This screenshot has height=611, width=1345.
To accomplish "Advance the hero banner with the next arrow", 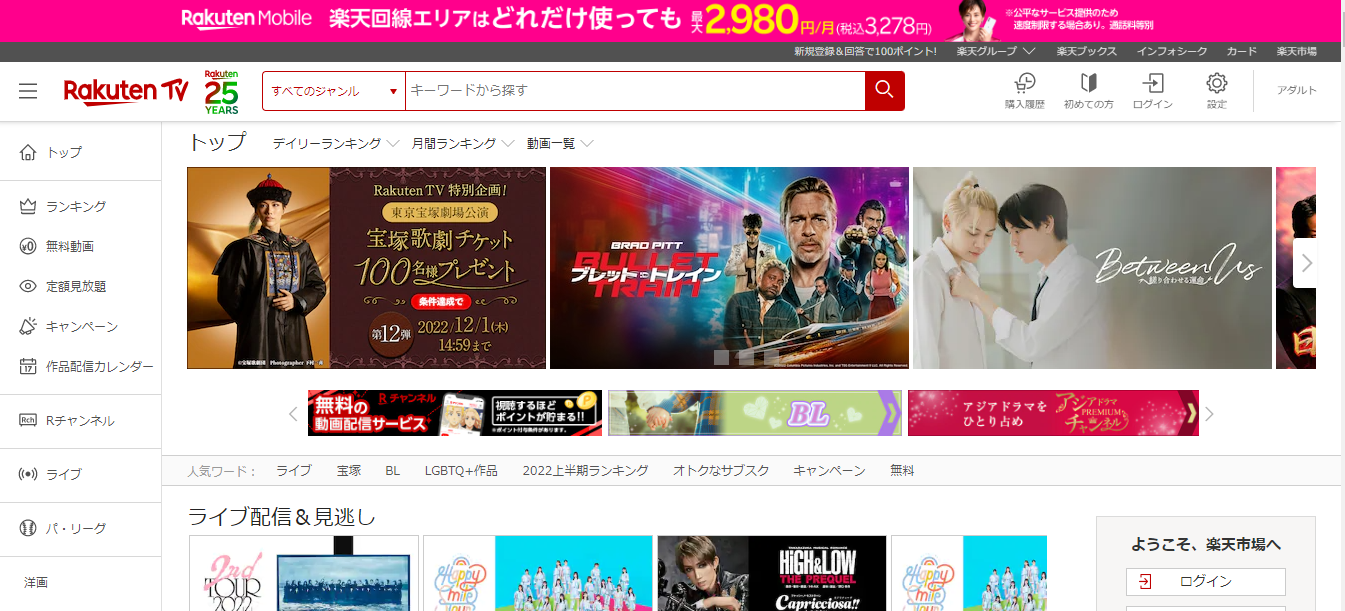I will pyautogui.click(x=1306, y=263).
